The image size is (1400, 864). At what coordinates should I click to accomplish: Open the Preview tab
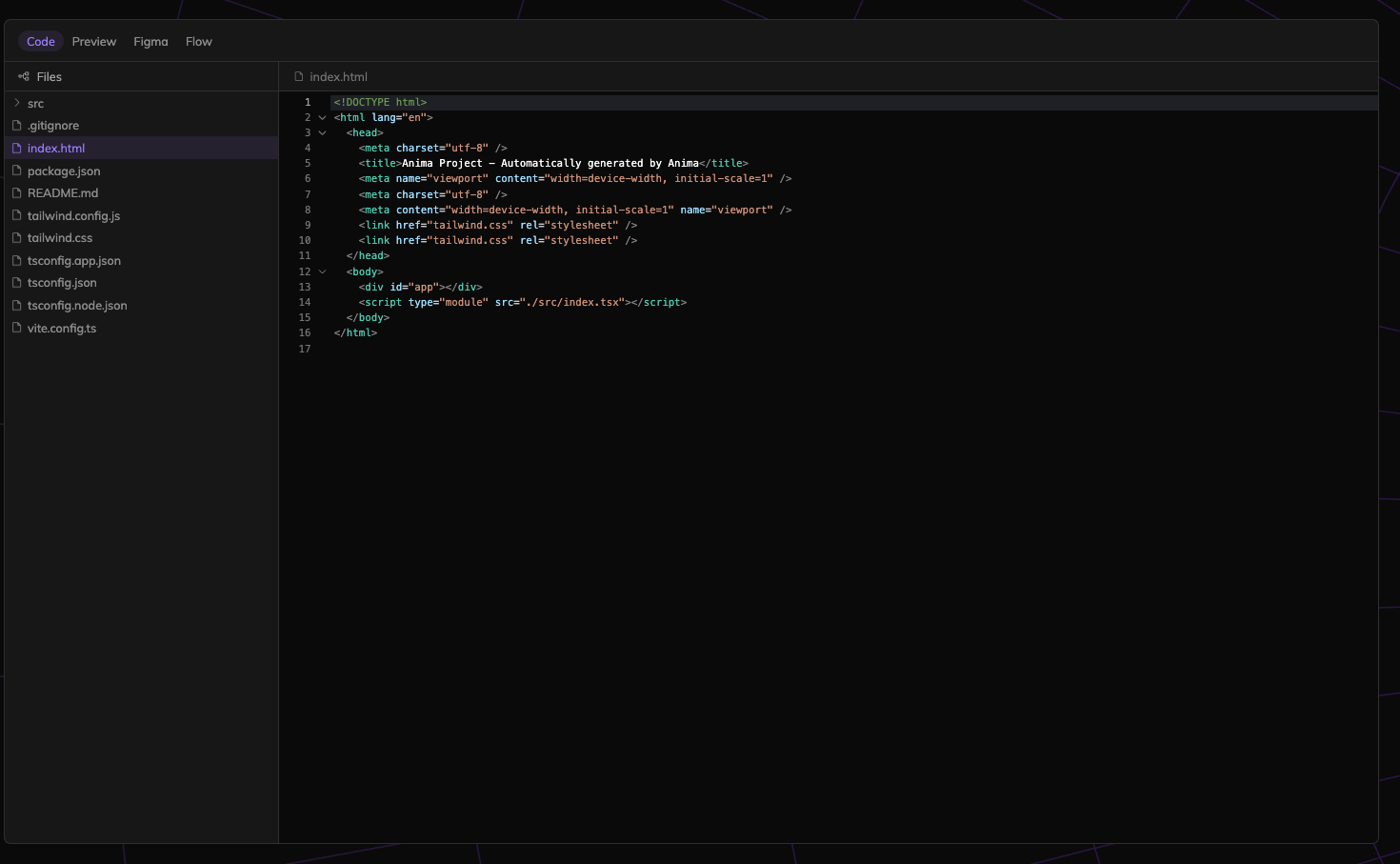94,41
